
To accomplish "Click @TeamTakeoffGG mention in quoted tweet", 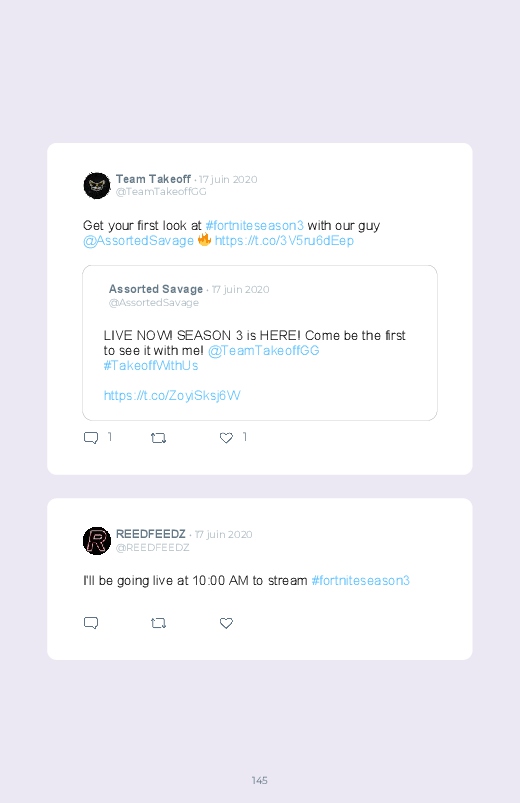I will tap(263, 350).
